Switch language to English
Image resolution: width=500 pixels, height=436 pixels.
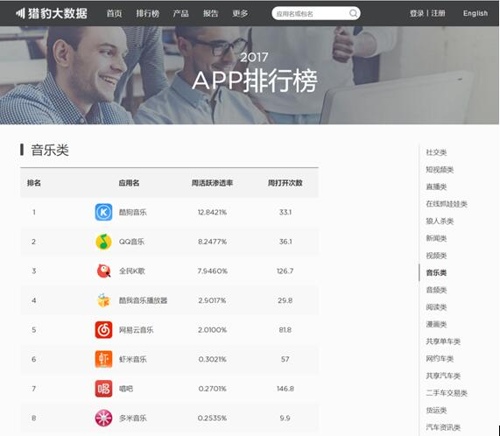[475, 13]
